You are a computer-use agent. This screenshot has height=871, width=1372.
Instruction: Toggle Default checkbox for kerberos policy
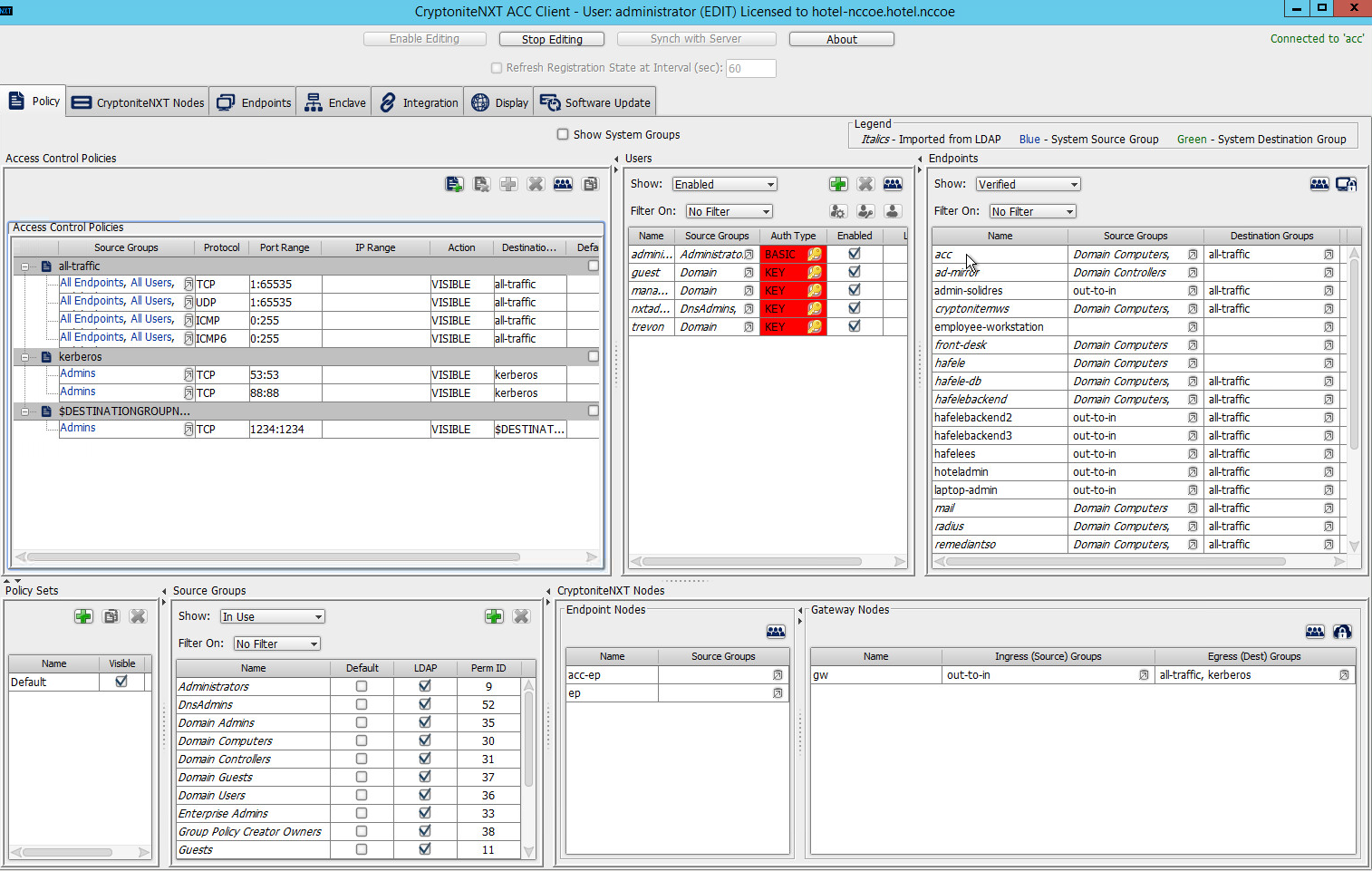click(x=594, y=357)
